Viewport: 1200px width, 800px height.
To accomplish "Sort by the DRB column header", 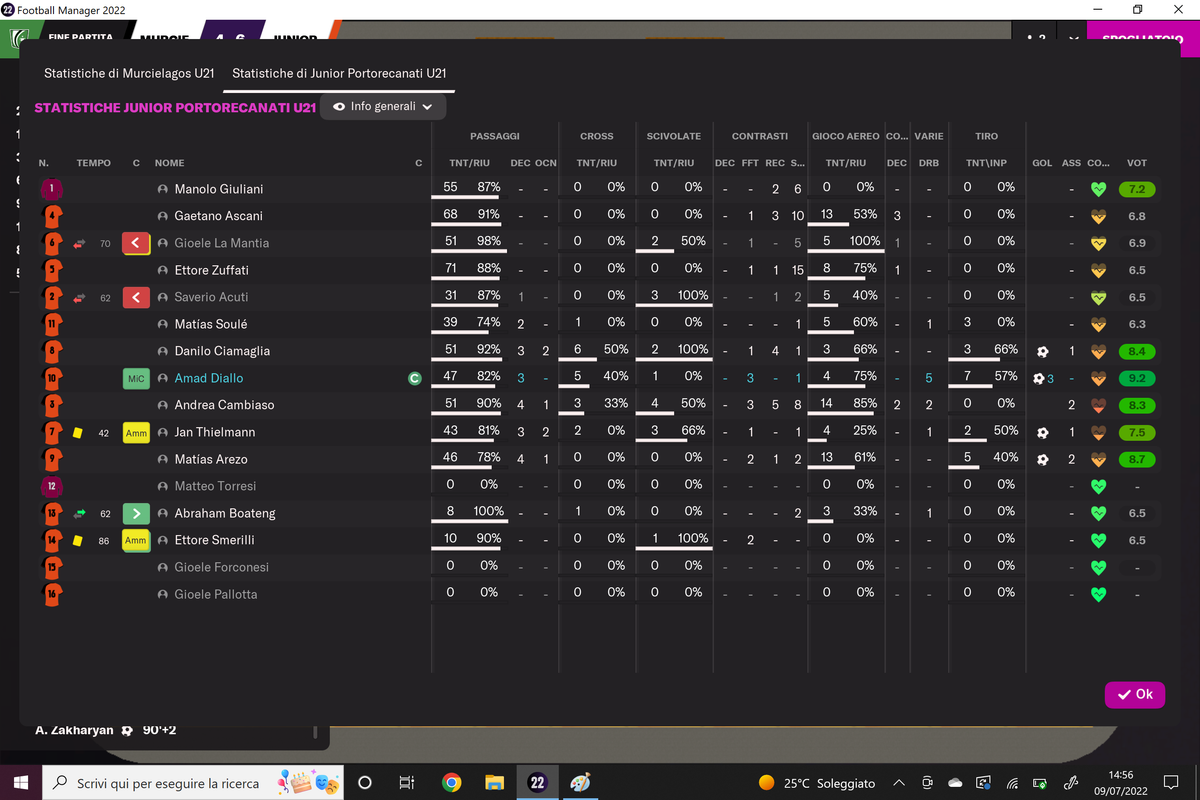I will (929, 163).
